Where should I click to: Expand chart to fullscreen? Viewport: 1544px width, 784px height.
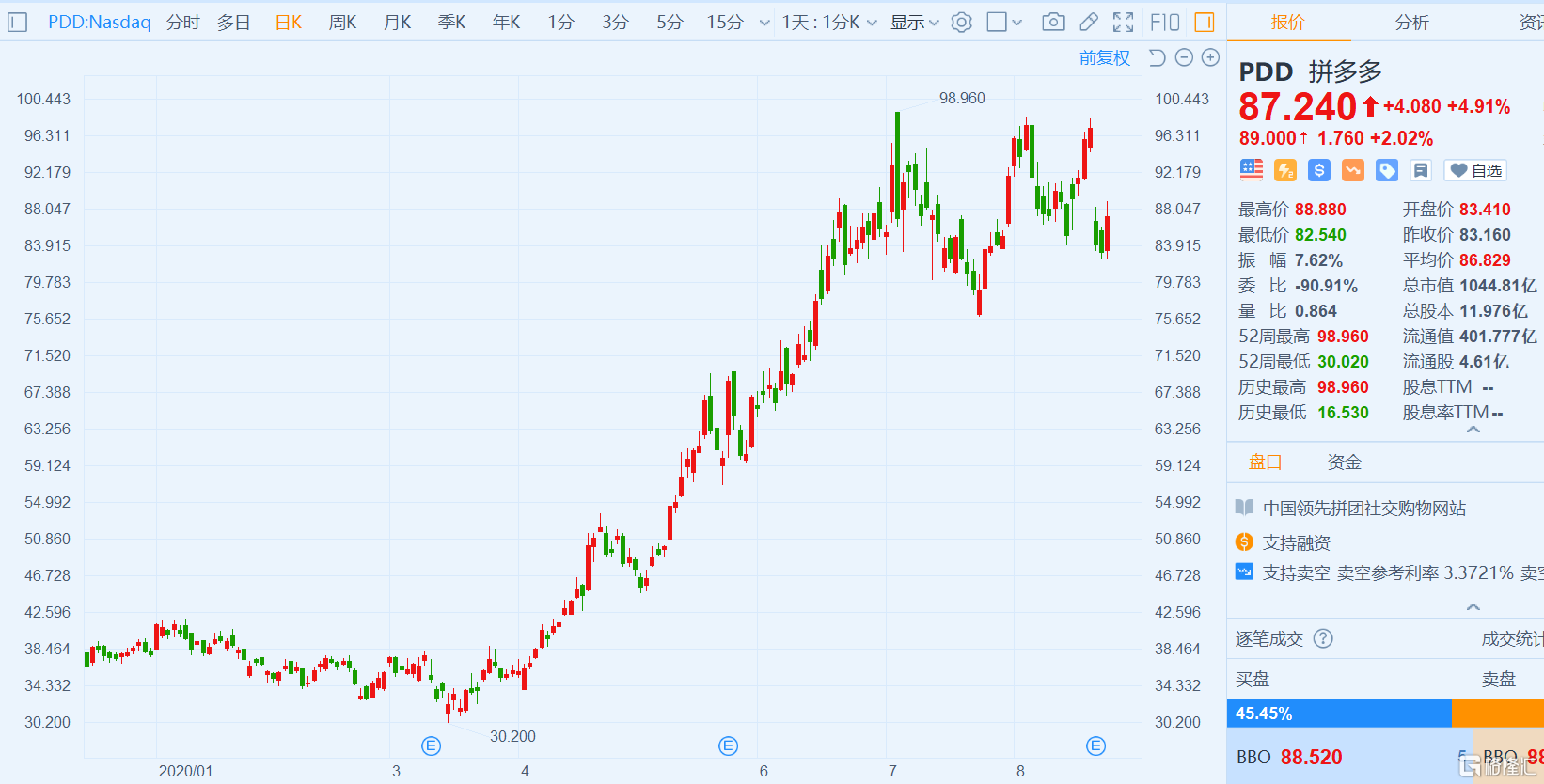click(1123, 22)
